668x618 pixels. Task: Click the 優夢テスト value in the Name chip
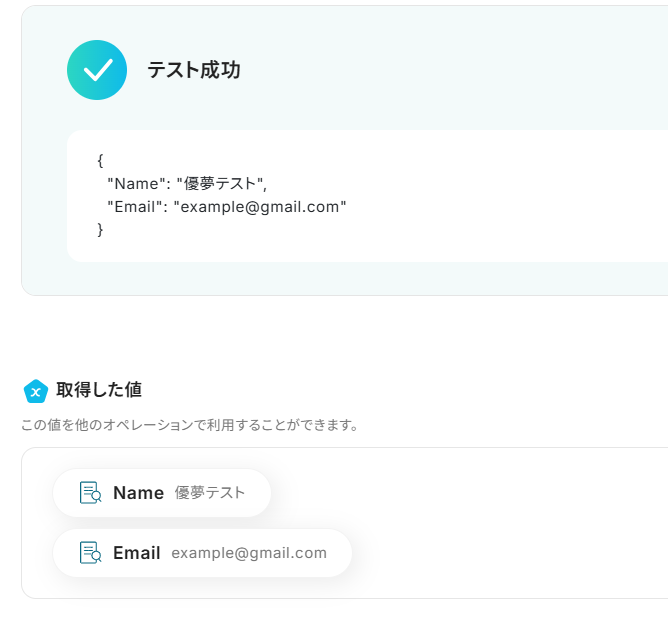click(x=210, y=493)
